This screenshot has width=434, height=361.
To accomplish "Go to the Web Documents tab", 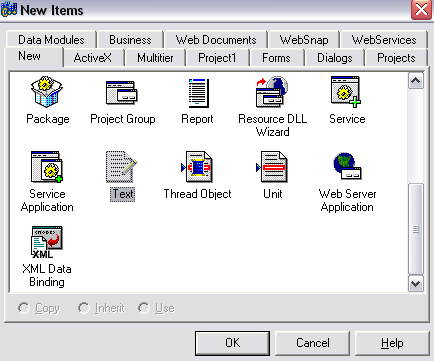I will point(216,40).
